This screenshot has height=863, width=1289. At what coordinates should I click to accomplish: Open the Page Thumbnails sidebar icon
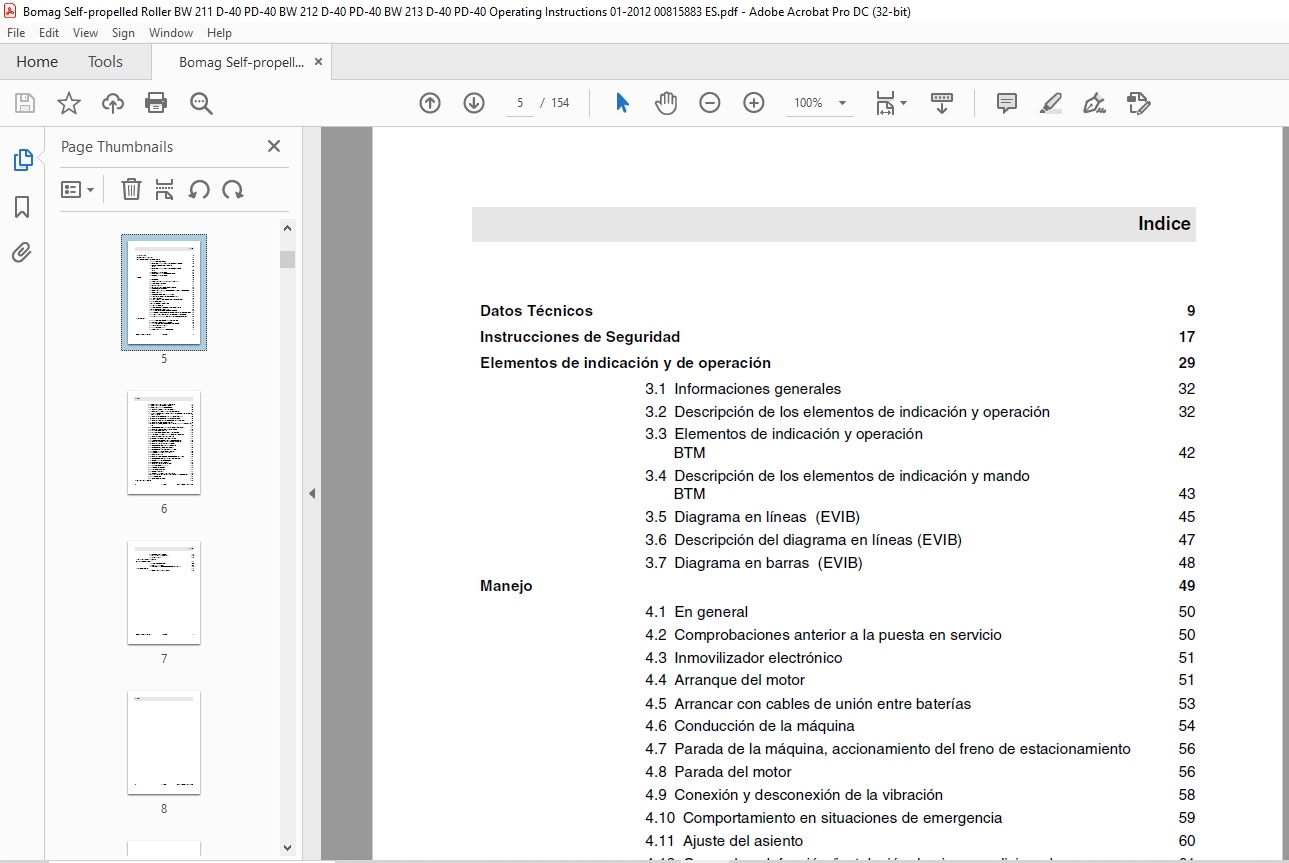tap(22, 160)
